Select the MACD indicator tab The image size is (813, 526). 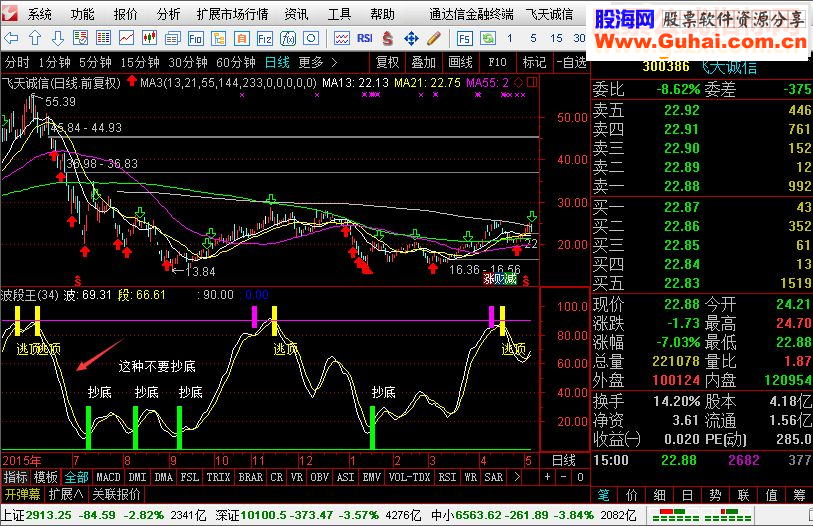pyautogui.click(x=108, y=477)
